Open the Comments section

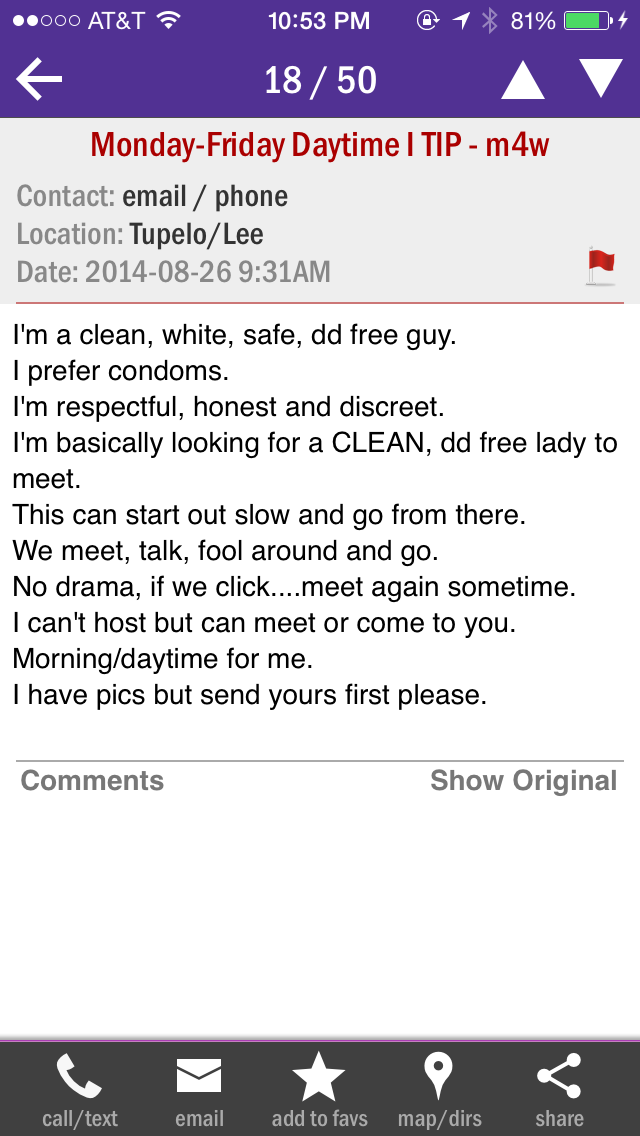92,781
